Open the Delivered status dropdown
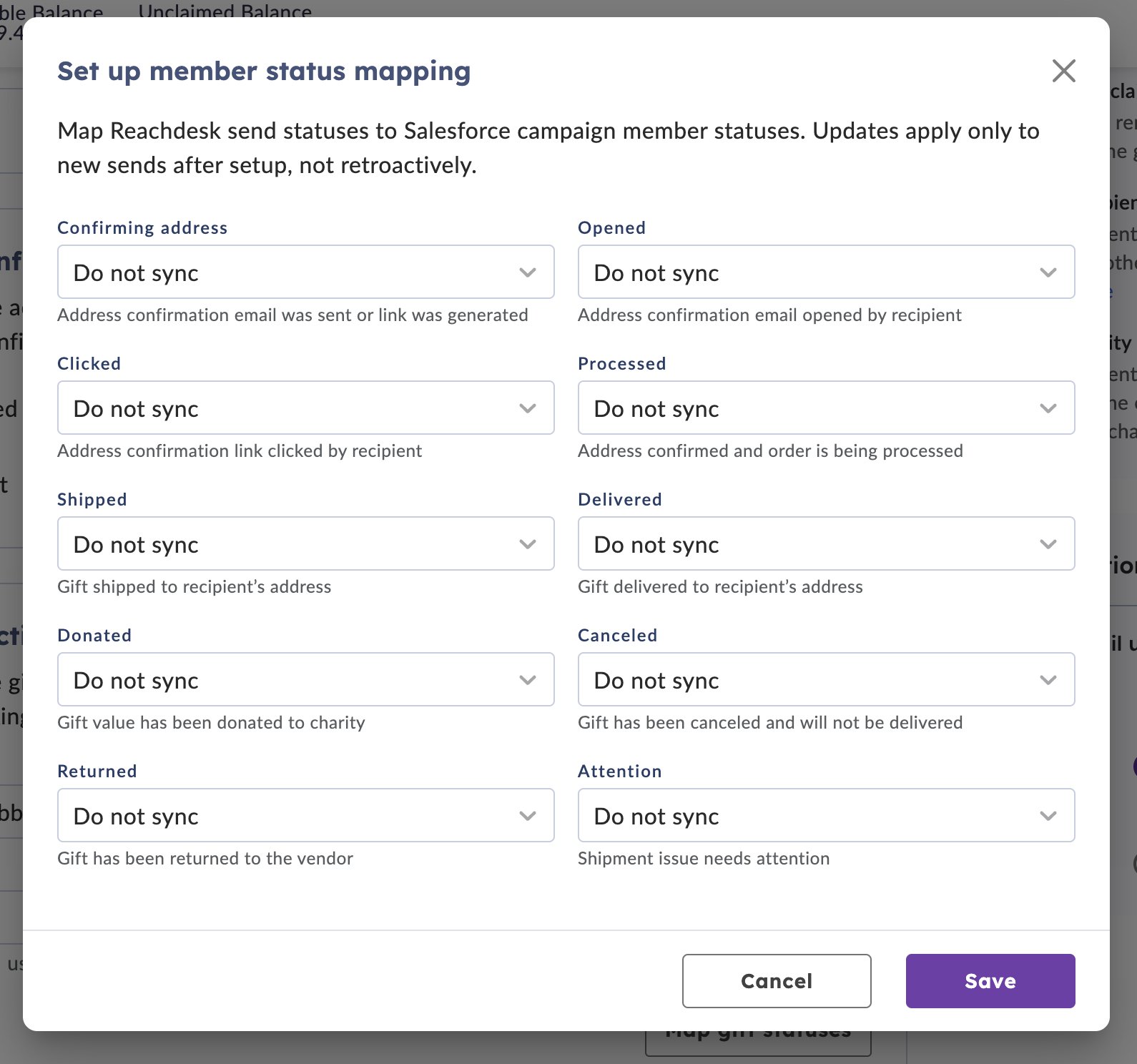Viewport: 1137px width, 1064px height. [x=826, y=543]
